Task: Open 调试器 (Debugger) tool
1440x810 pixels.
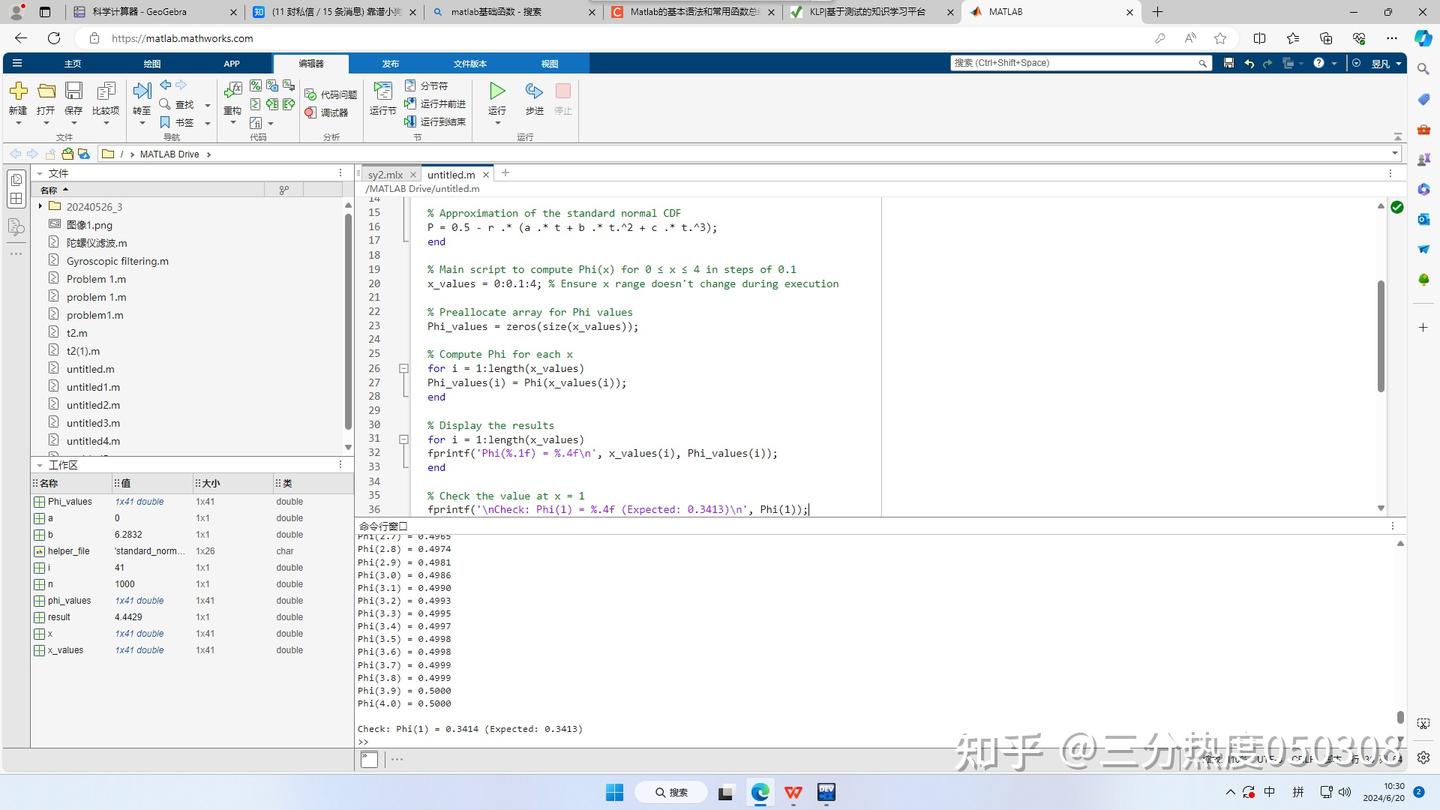Action: [x=326, y=112]
